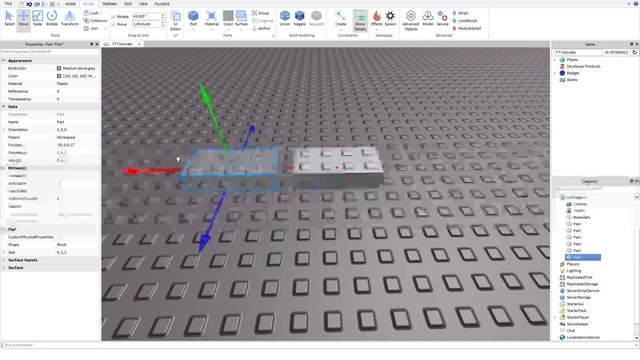The image size is (640, 360).
Task: Click the Filter Properties search field
Action: [x=50, y=52]
